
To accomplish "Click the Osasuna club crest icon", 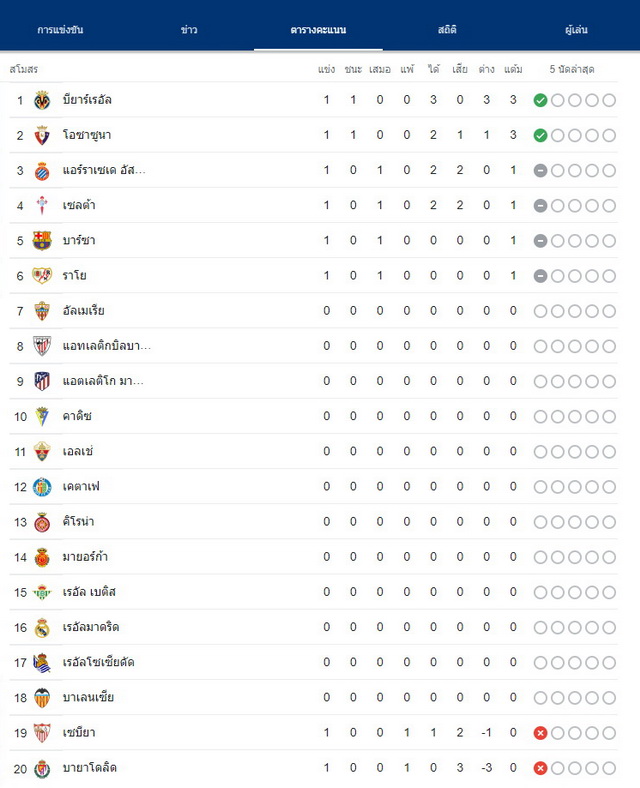I will pyautogui.click(x=42, y=135).
